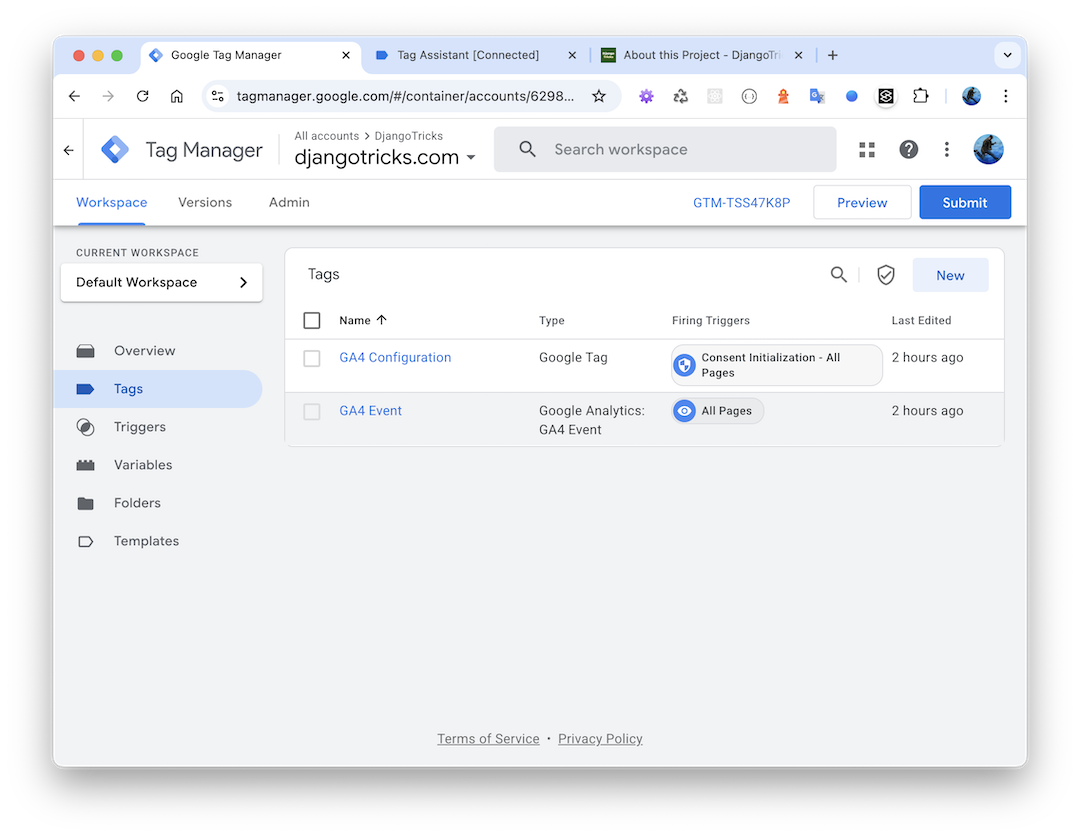The width and height of the screenshot is (1080, 837).
Task: Click the Chrome profile avatar in toolbar
Action: coord(972,96)
